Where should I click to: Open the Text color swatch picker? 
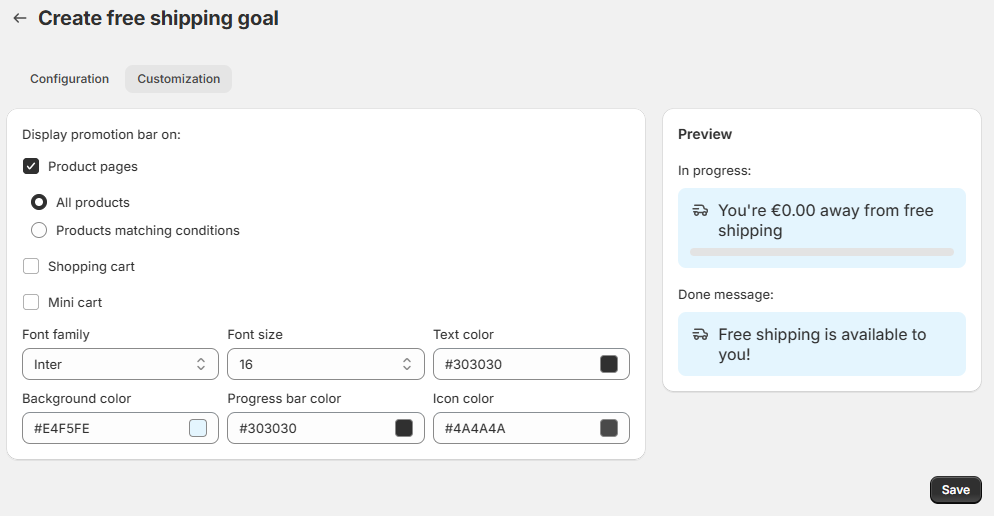point(609,365)
